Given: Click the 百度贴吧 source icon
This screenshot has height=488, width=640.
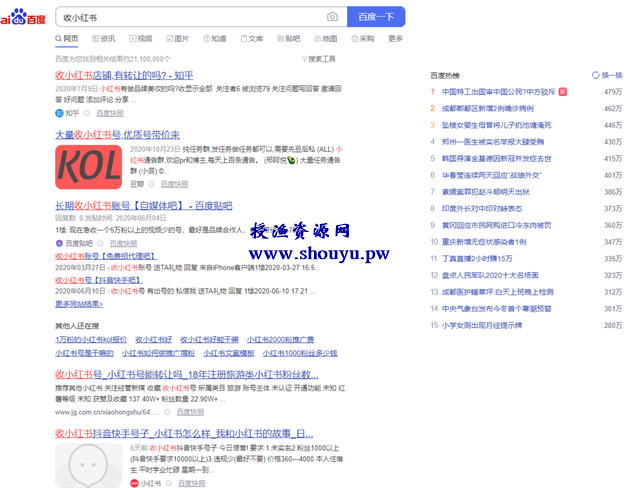Looking at the screenshot, I should (59, 243).
